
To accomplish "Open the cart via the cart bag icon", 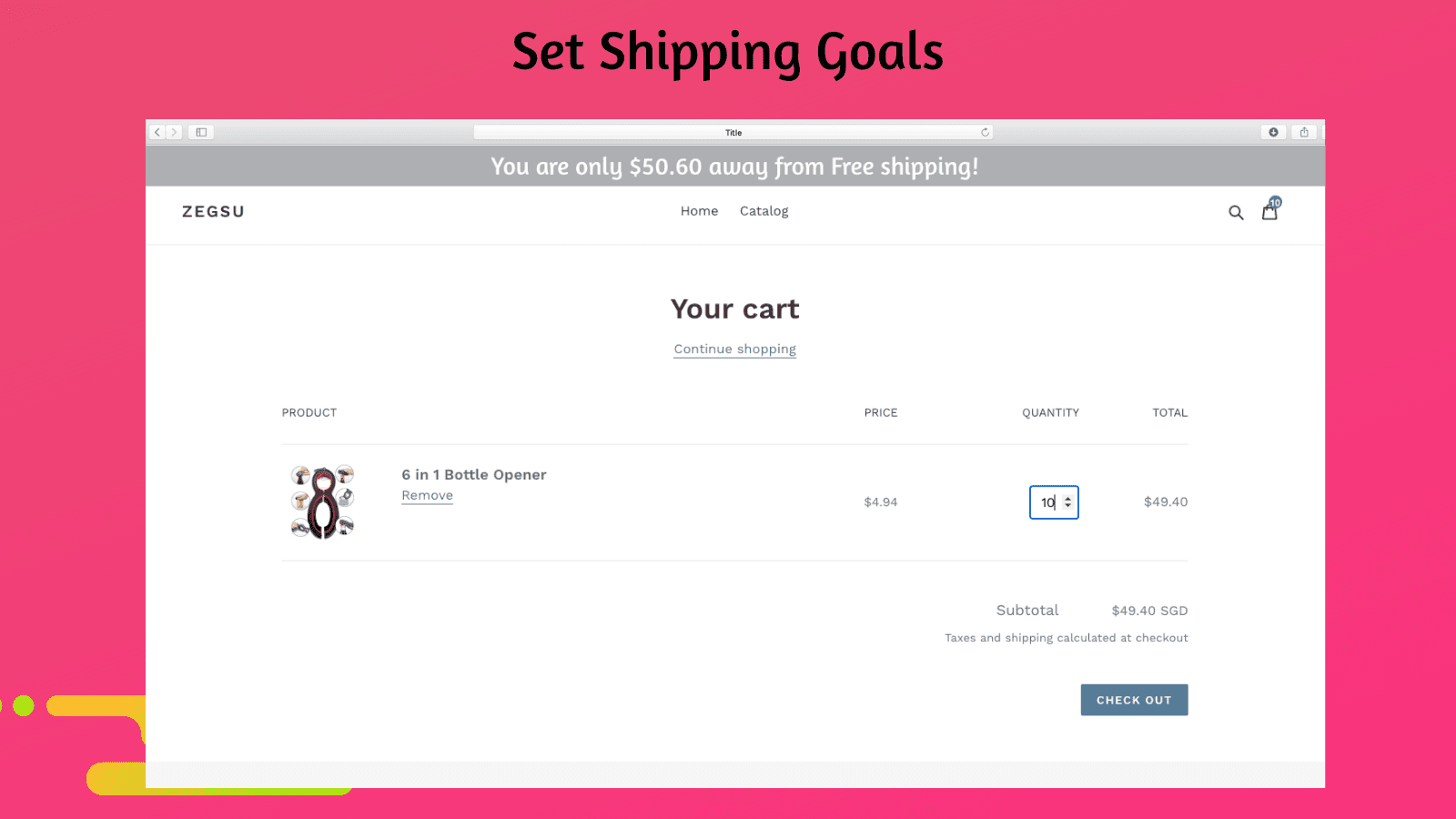I will pyautogui.click(x=1269, y=212).
